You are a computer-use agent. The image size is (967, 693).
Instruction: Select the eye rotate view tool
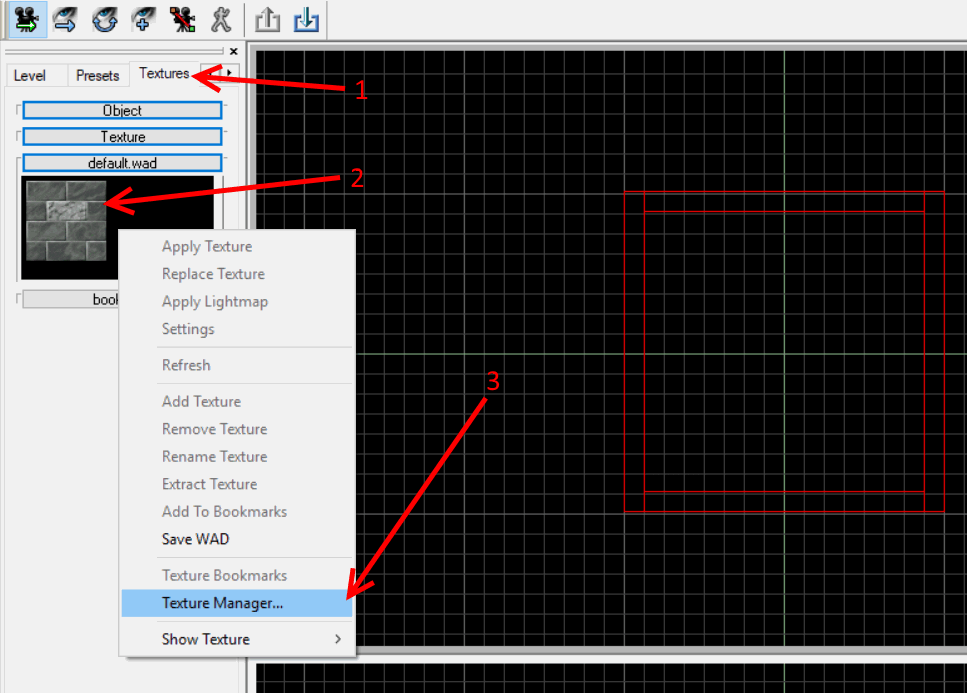(x=105, y=20)
